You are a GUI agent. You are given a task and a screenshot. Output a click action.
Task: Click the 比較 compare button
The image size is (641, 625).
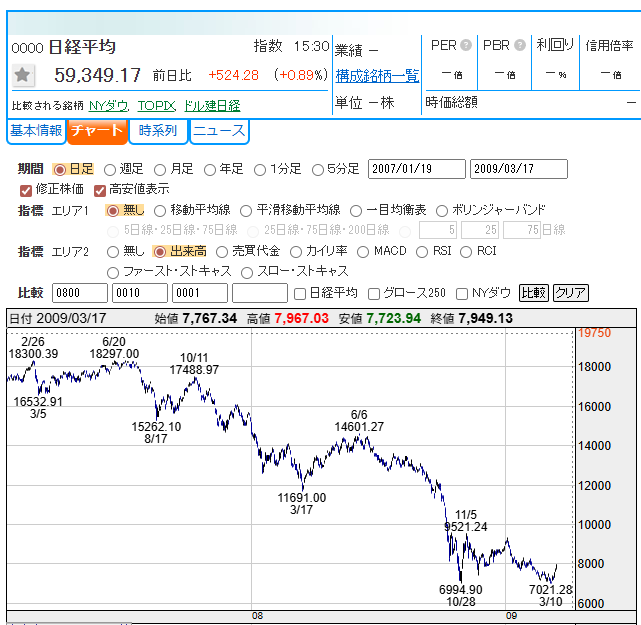point(533,293)
